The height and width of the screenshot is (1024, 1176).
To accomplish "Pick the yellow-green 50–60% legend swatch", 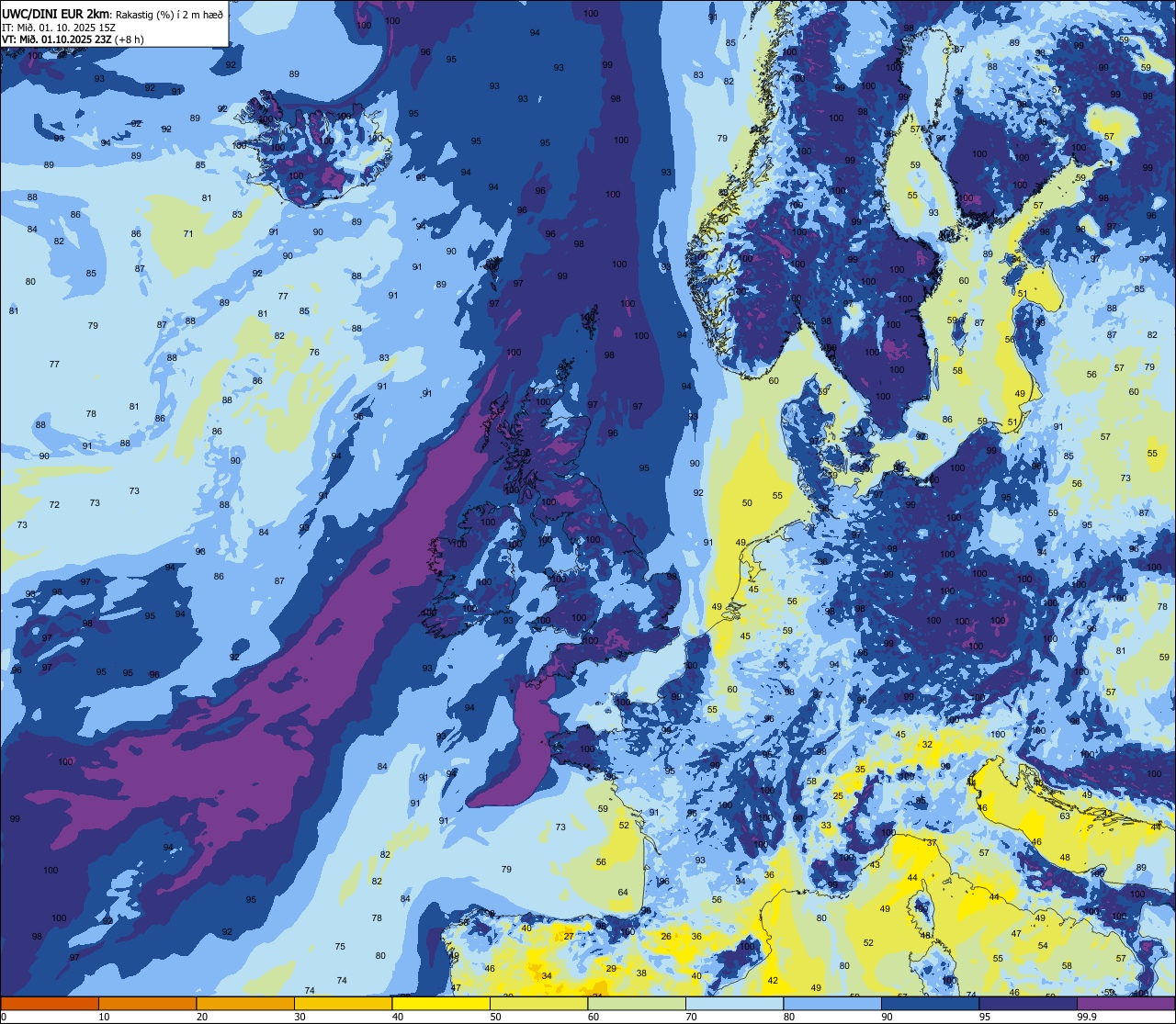I will [x=538, y=1003].
